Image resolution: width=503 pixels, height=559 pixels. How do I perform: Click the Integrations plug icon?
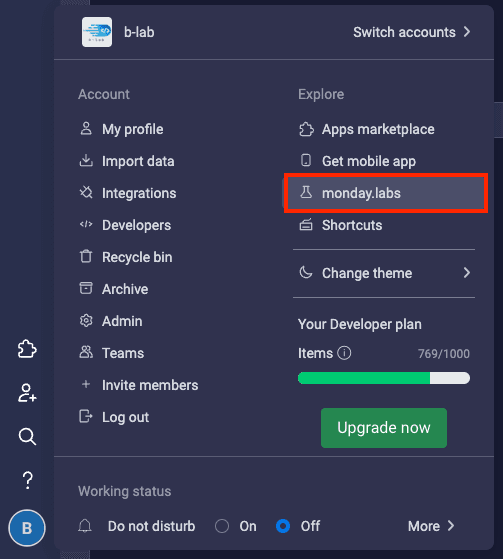click(x=86, y=193)
